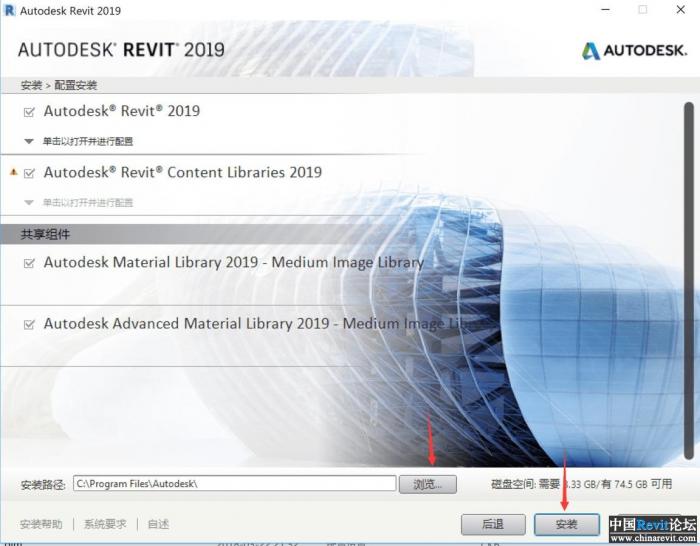Open the 系统要求 link
700x546 pixels.
[x=105, y=524]
